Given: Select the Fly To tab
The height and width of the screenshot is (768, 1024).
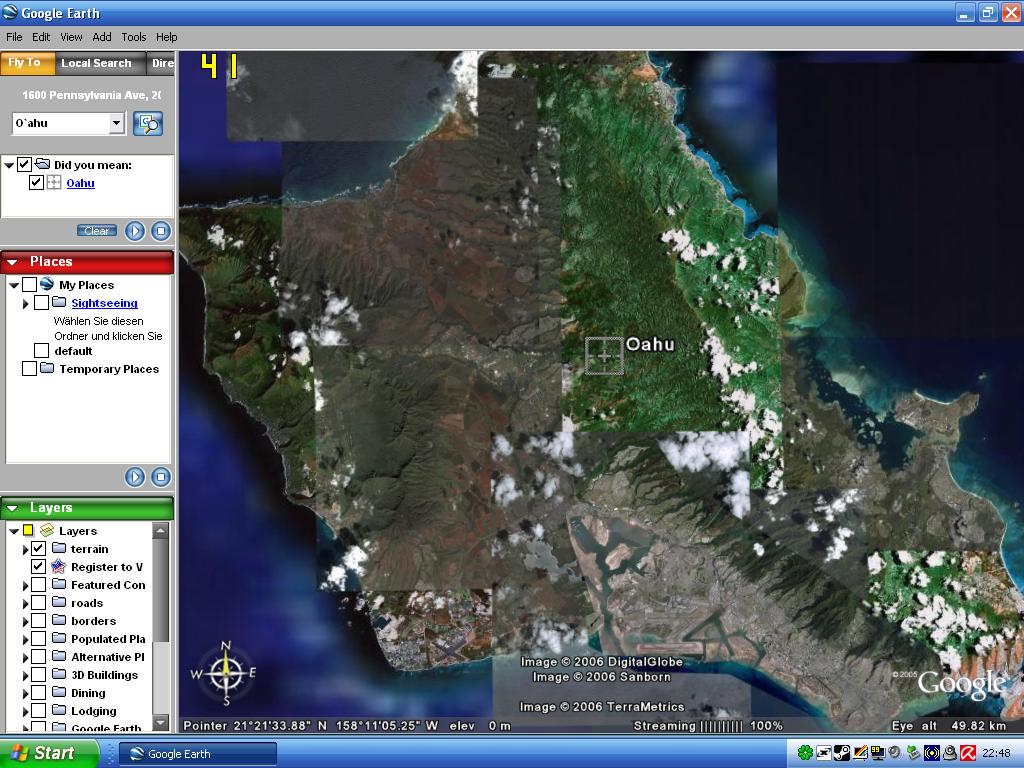Looking at the screenshot, I should tap(25, 63).
